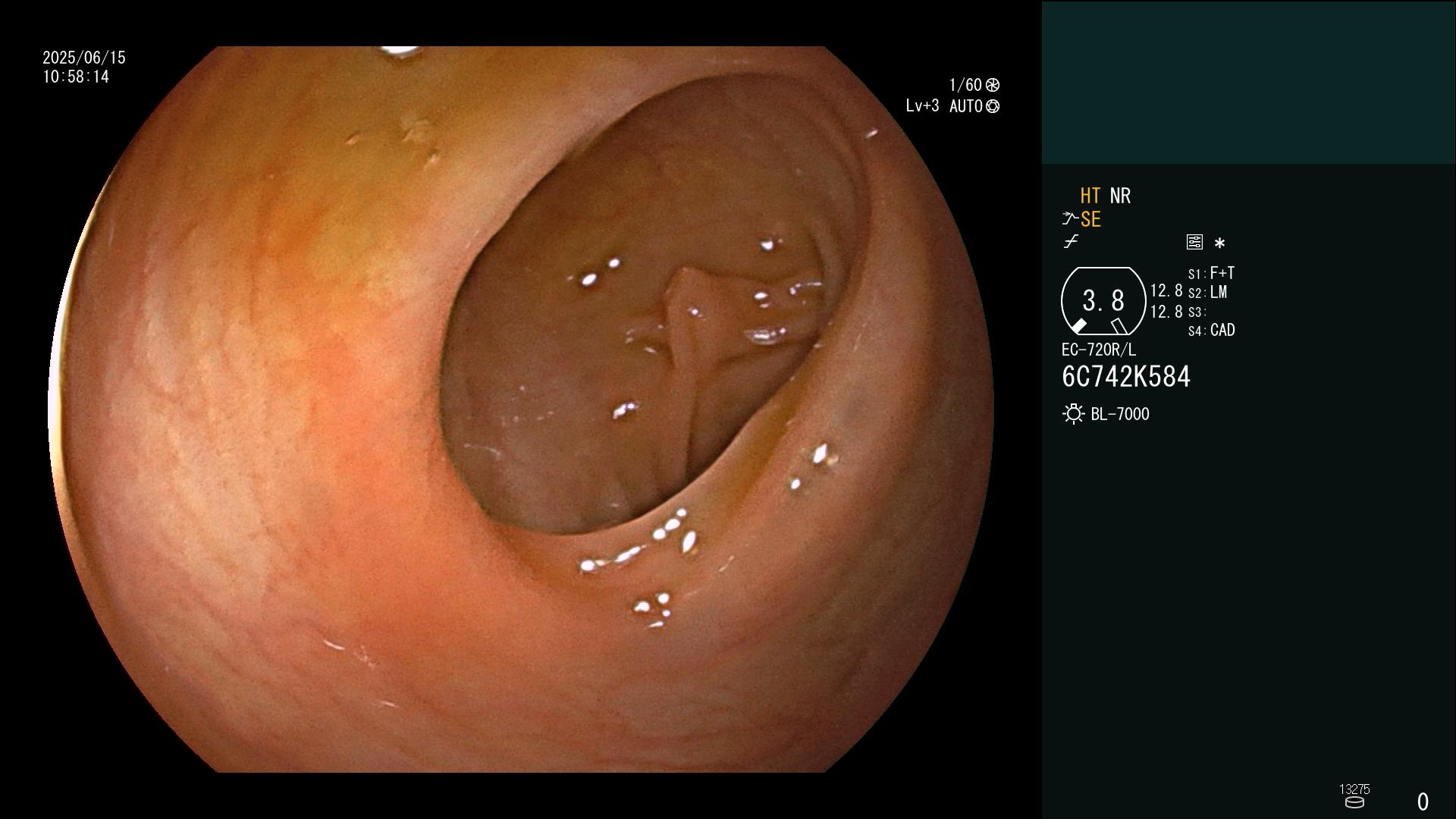The width and height of the screenshot is (1456, 819).
Task: Click the captured image counter 0
Action: pos(1423,802)
